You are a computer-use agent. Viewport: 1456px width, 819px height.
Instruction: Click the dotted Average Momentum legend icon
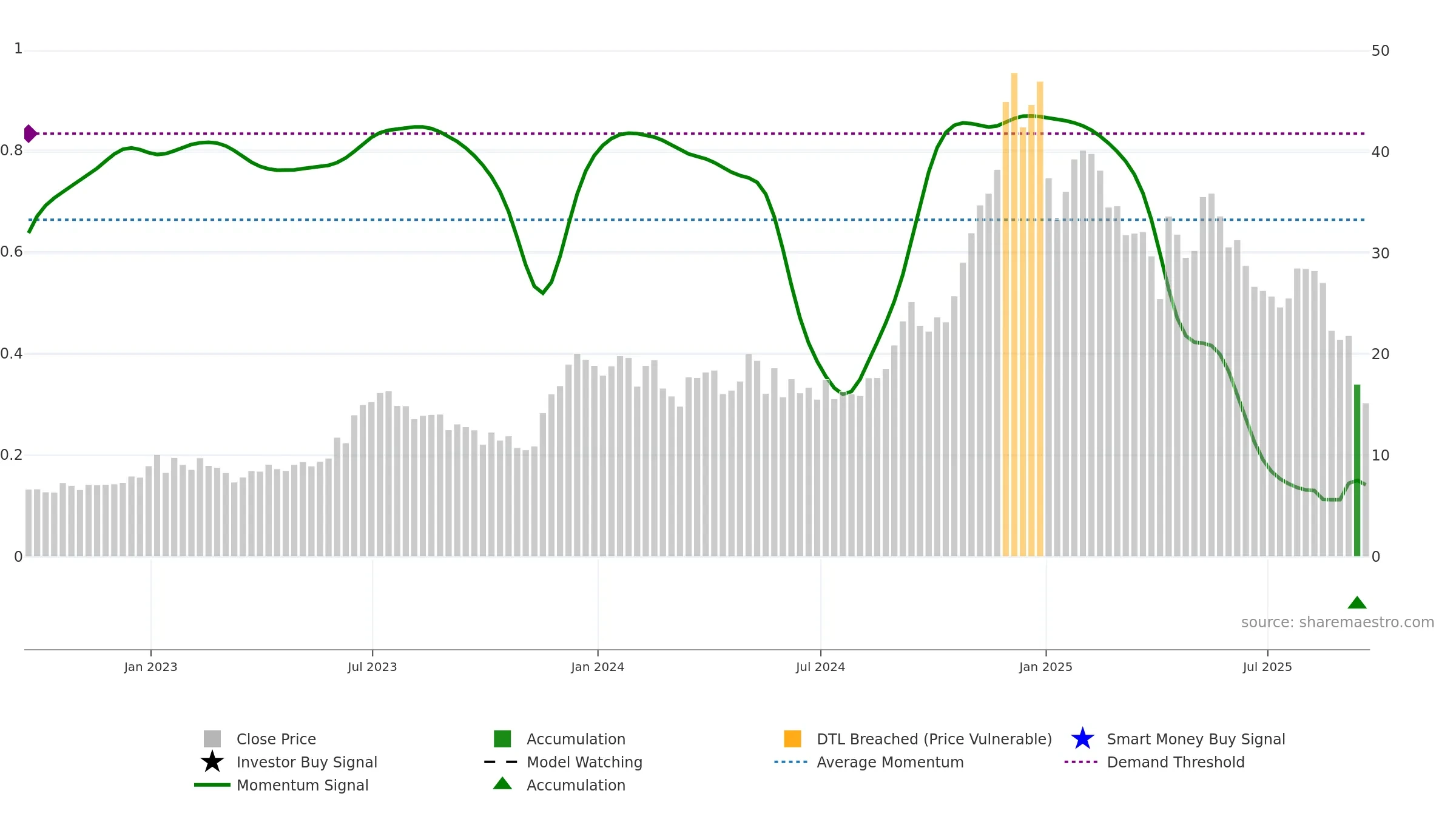791,762
